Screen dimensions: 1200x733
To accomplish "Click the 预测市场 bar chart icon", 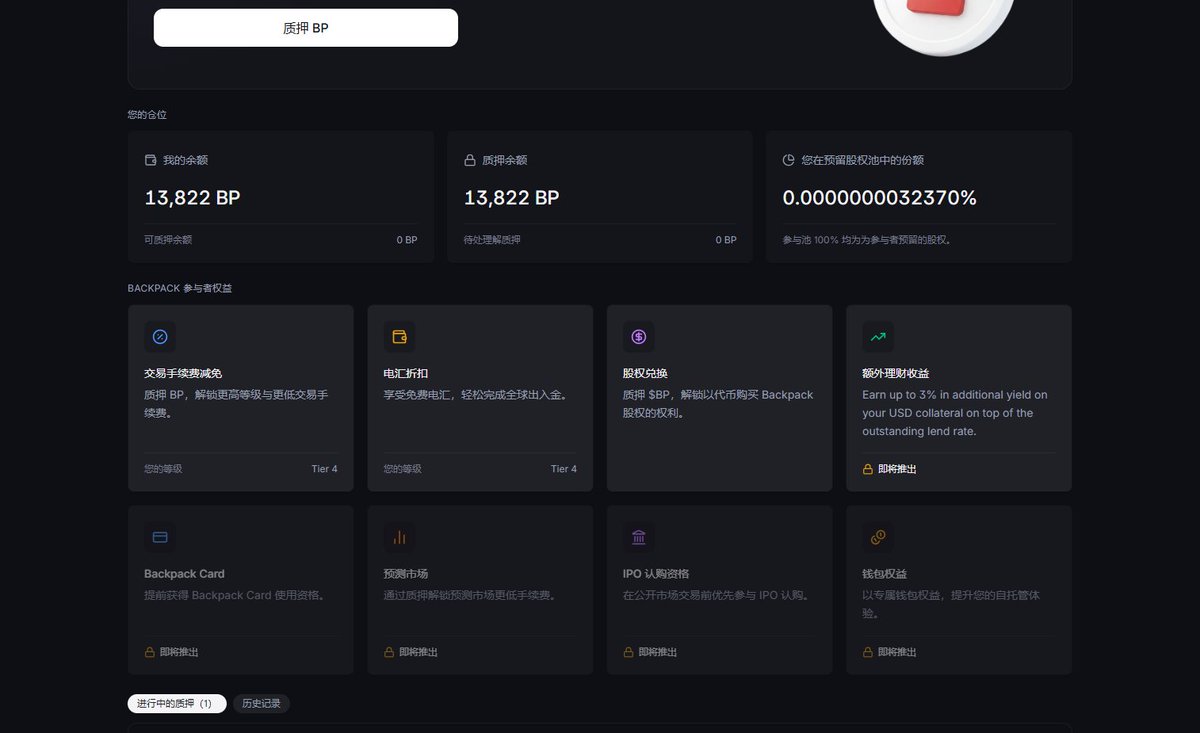I will (400, 537).
